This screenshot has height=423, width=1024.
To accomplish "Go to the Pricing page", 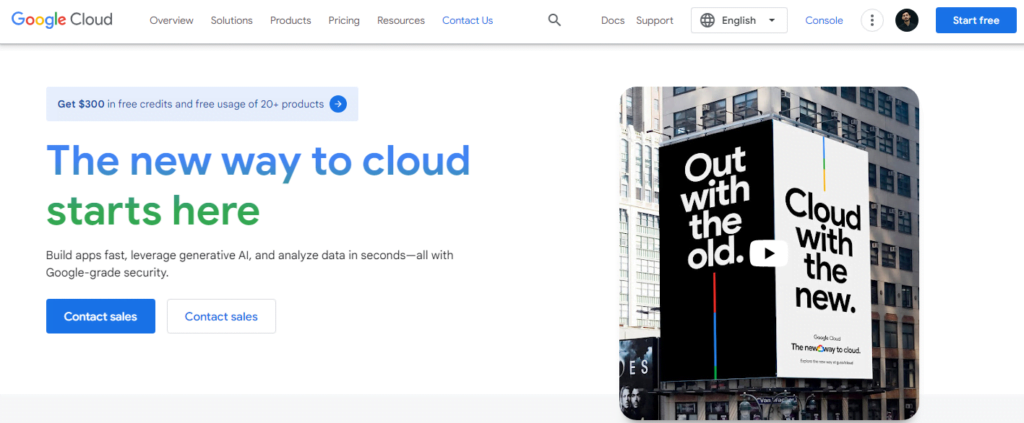I will tap(344, 20).
